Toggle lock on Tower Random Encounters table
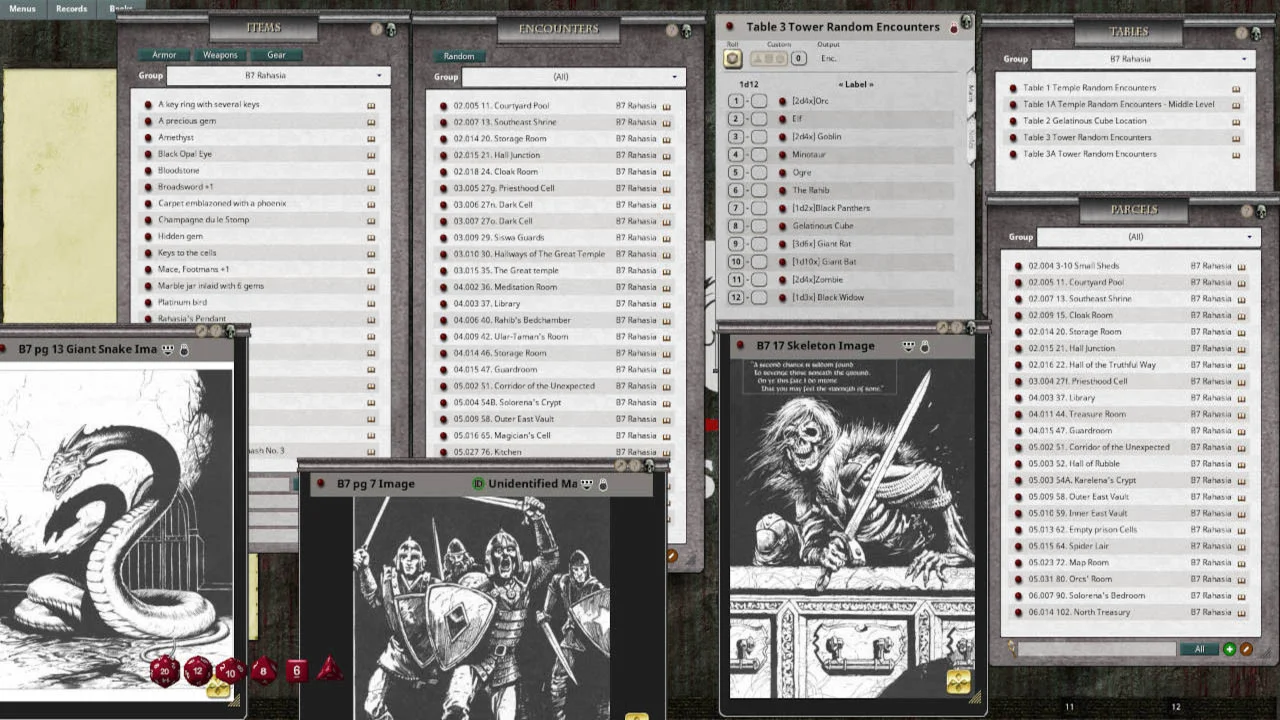The image size is (1280, 720). [953, 28]
